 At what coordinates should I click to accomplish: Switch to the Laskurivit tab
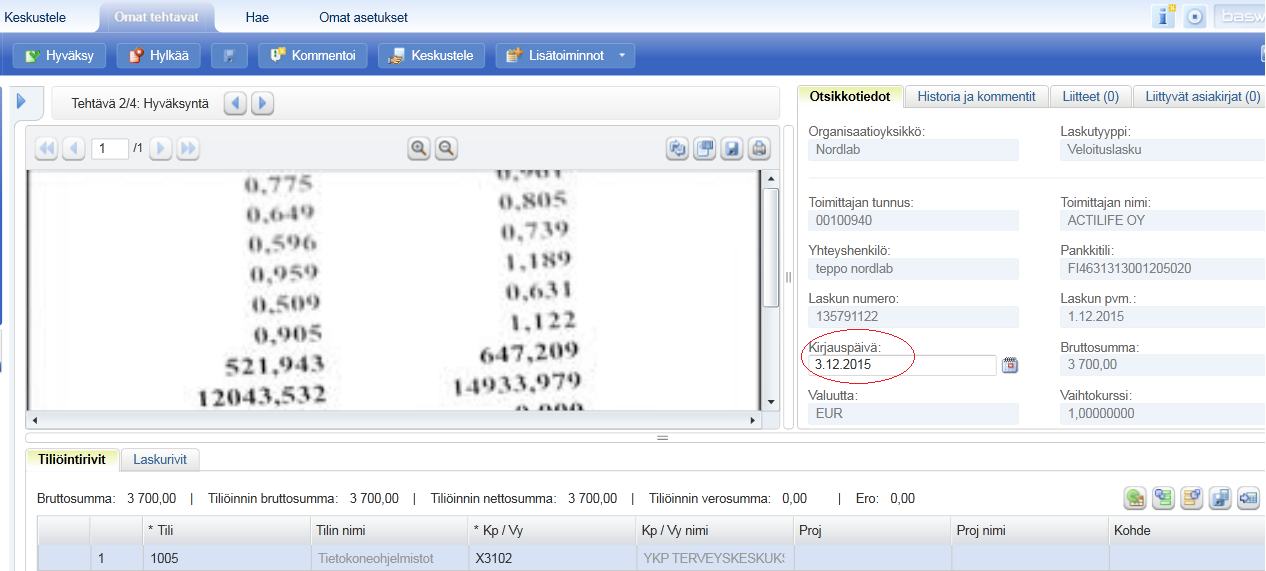[161, 460]
